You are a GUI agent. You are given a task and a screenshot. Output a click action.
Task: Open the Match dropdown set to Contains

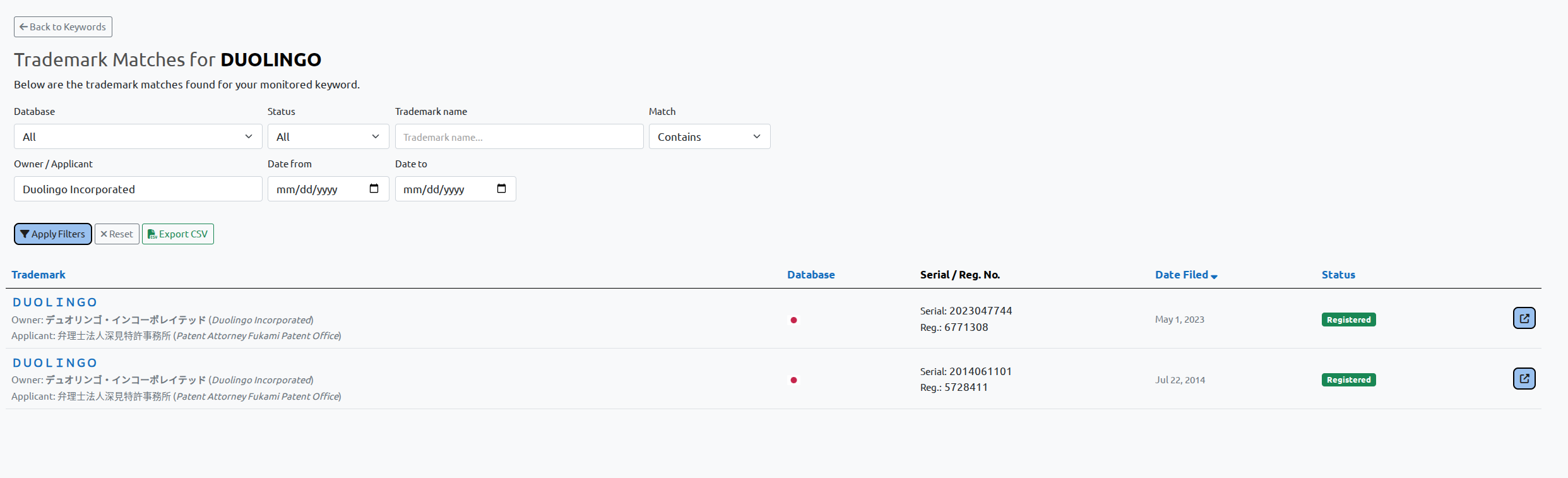pyautogui.click(x=709, y=136)
